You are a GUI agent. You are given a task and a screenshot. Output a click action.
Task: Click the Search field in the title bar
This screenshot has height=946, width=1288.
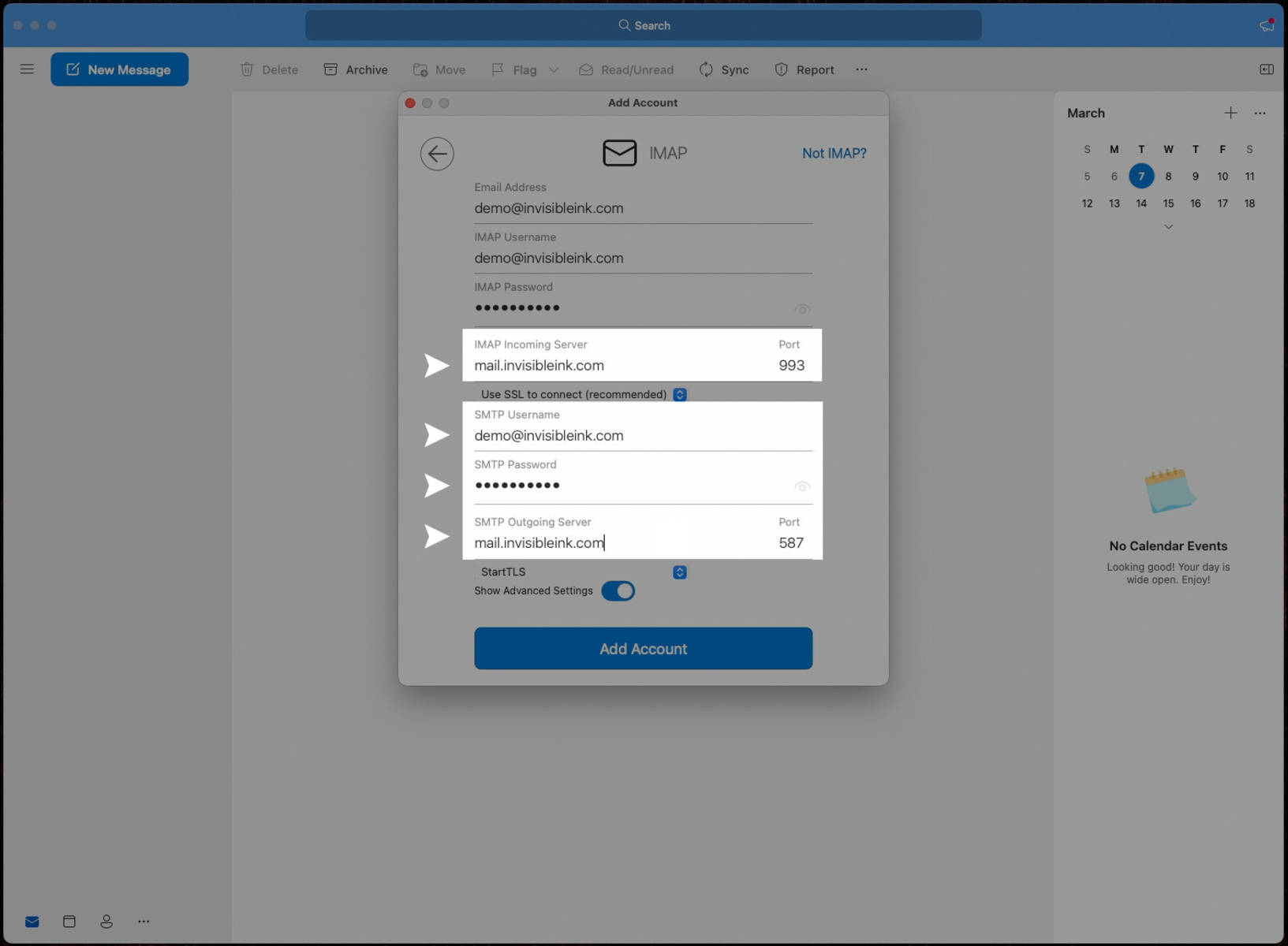click(644, 25)
